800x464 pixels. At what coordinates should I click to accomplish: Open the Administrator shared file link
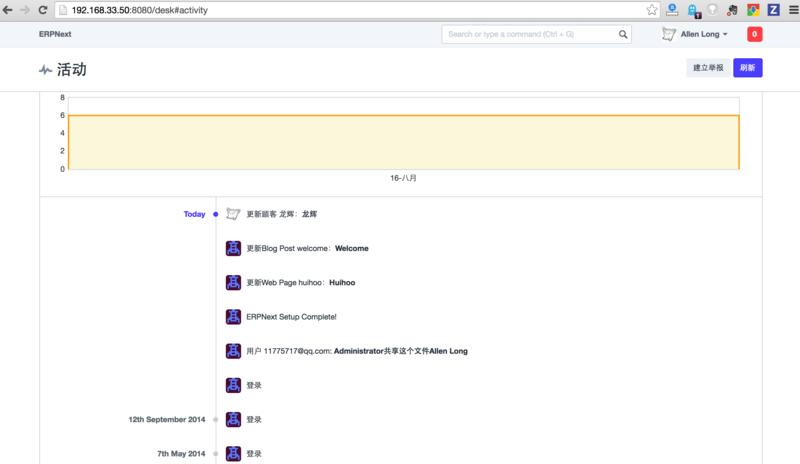pyautogui.click(x=401, y=351)
